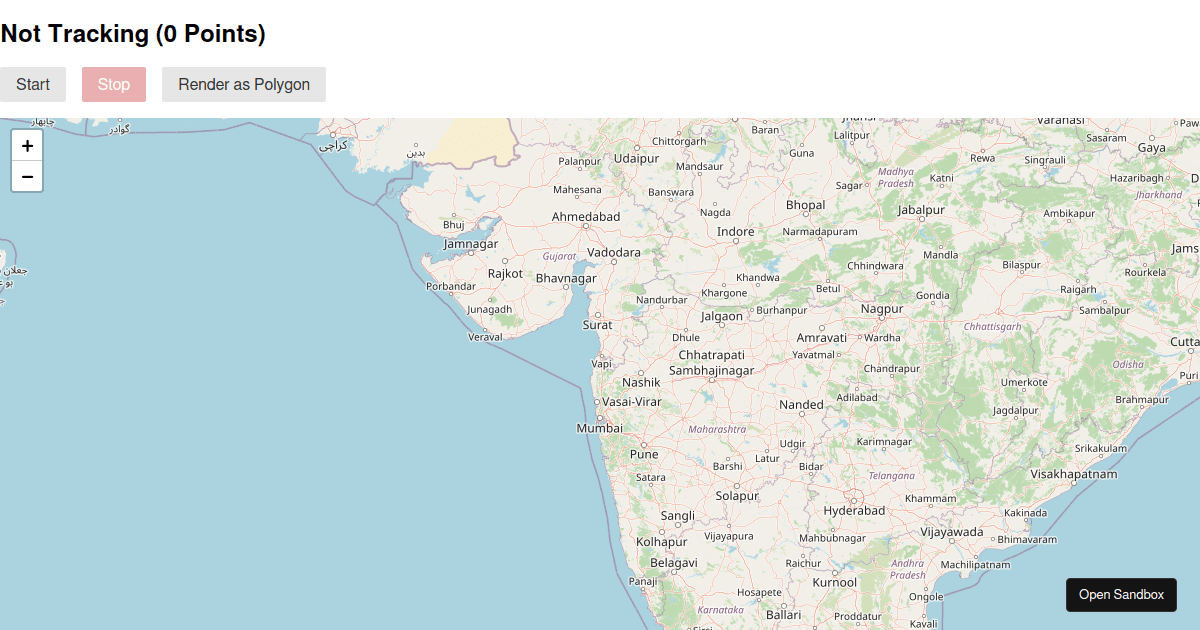
Task: Click the Render as Polygon button
Action: pyautogui.click(x=244, y=85)
